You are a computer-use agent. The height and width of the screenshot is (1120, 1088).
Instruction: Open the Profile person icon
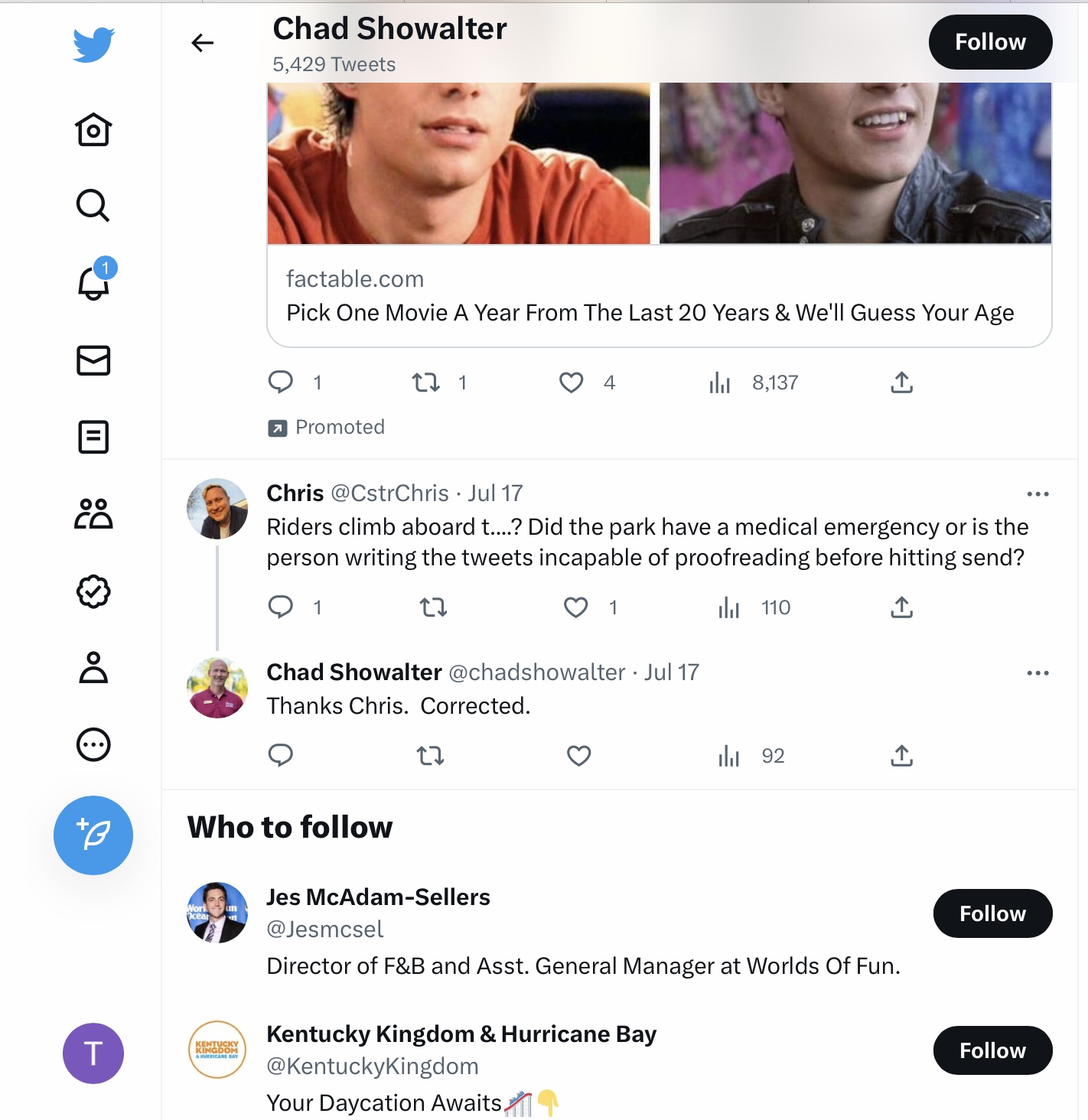pos(93,667)
